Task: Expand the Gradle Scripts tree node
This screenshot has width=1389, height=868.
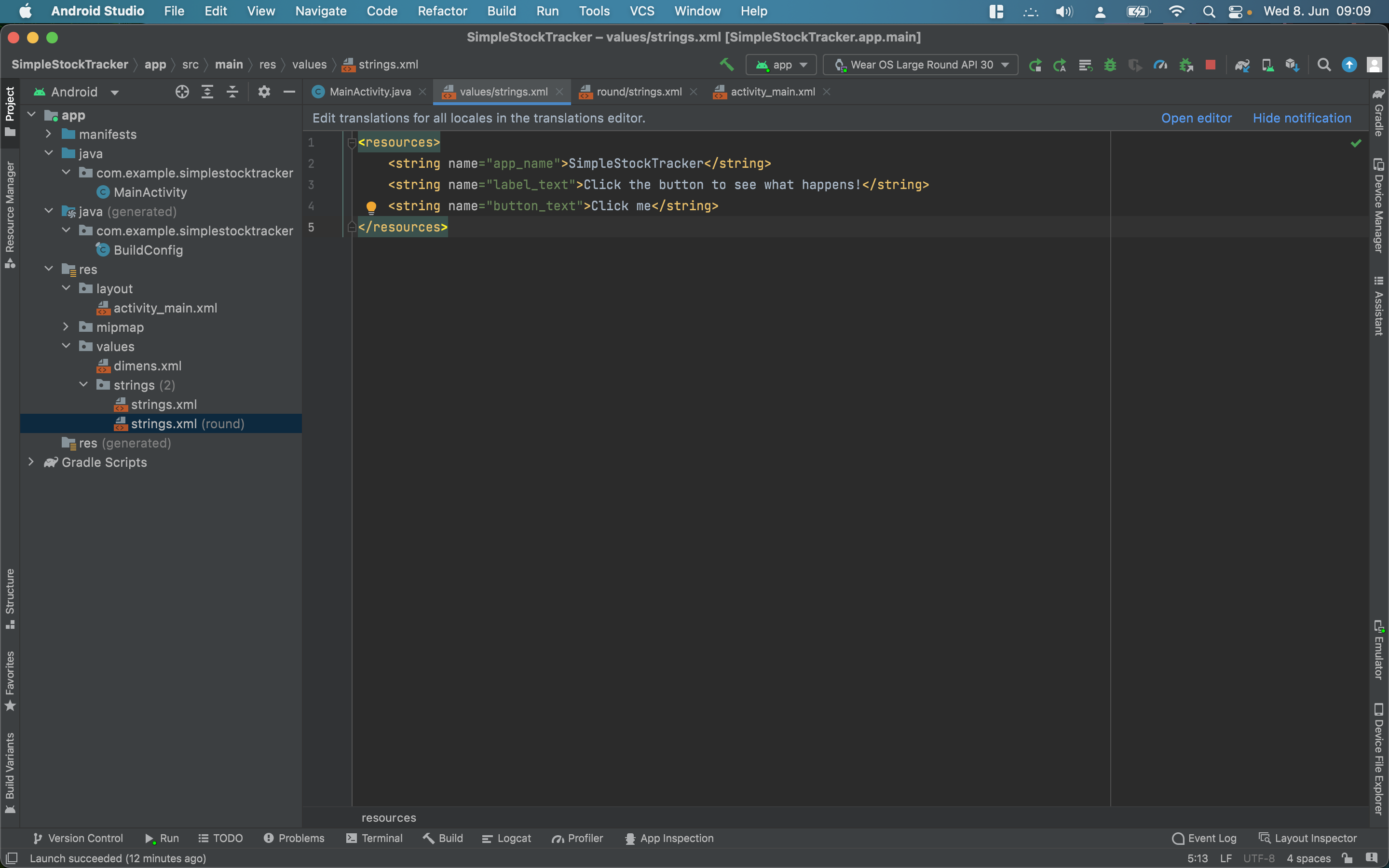Action: [31, 462]
